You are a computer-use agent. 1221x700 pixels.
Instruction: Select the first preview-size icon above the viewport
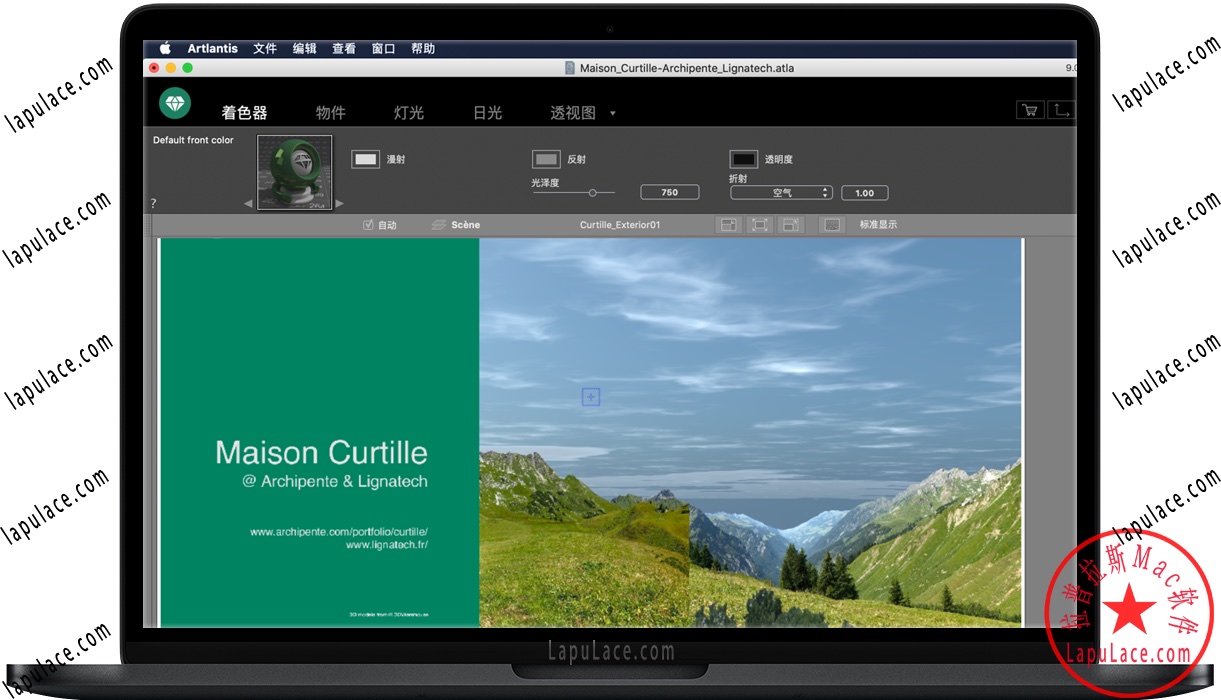pos(728,224)
